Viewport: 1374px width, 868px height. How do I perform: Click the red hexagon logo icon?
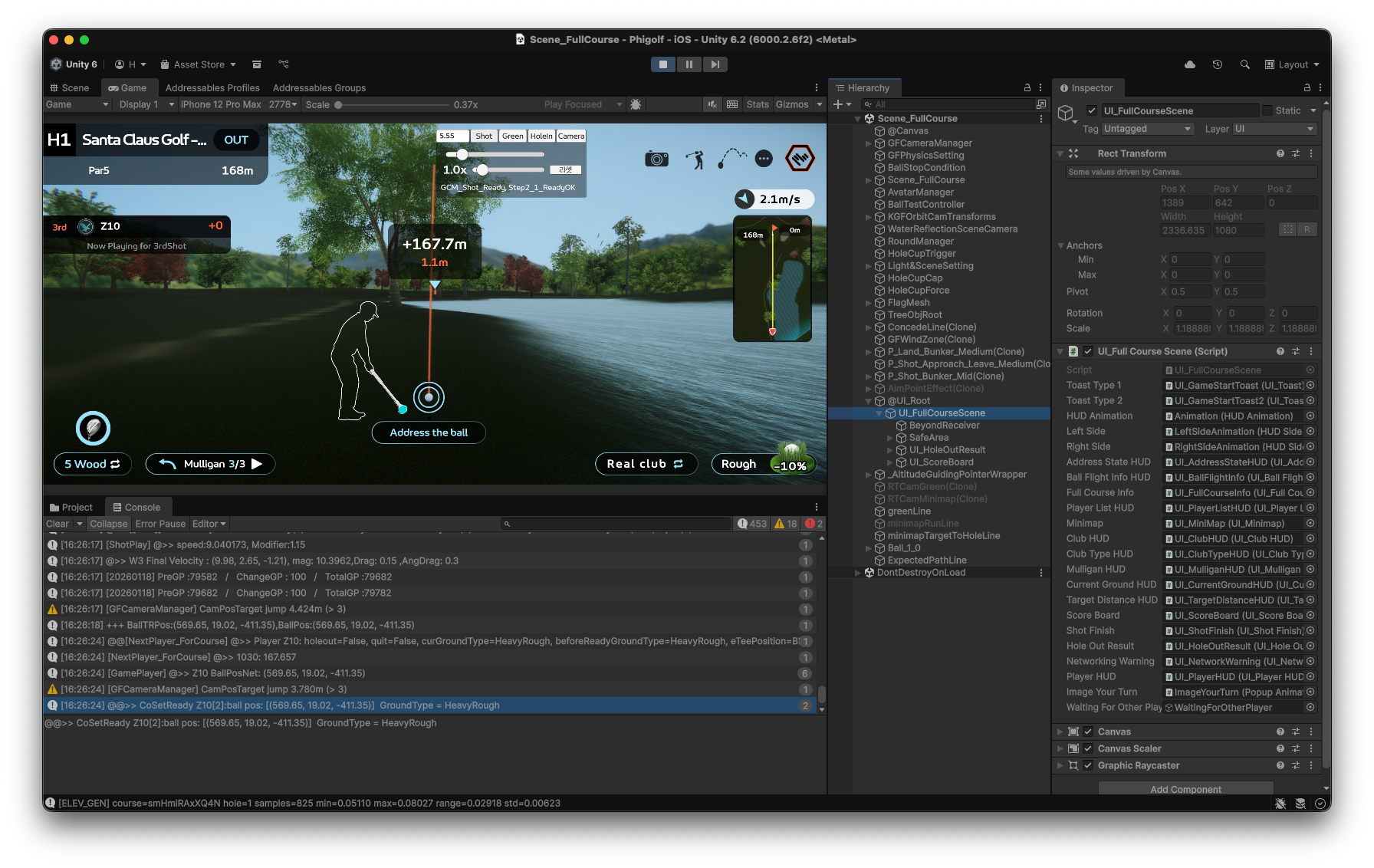click(x=800, y=158)
